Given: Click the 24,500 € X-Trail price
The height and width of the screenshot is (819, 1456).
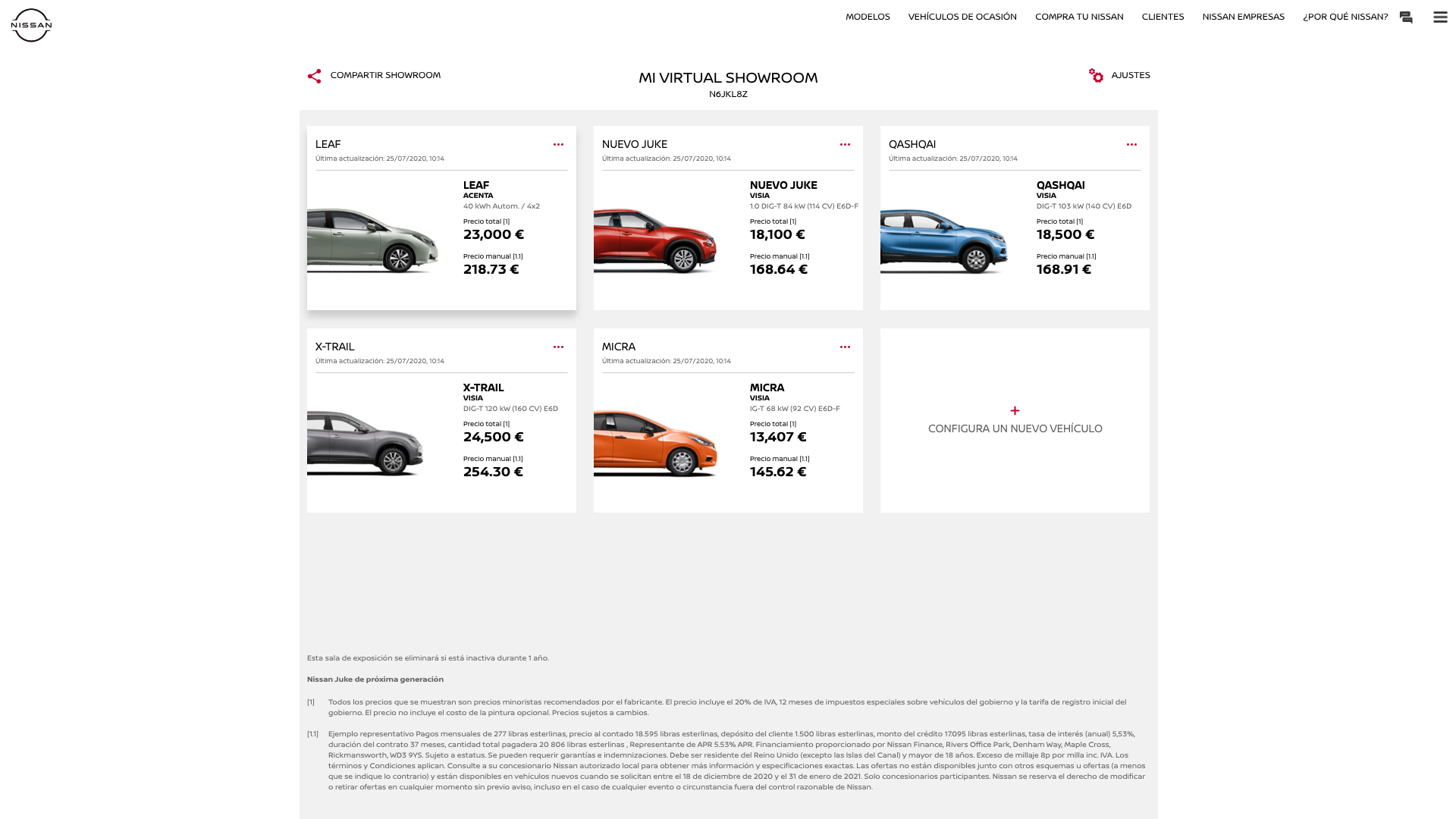Looking at the screenshot, I should click(494, 438).
